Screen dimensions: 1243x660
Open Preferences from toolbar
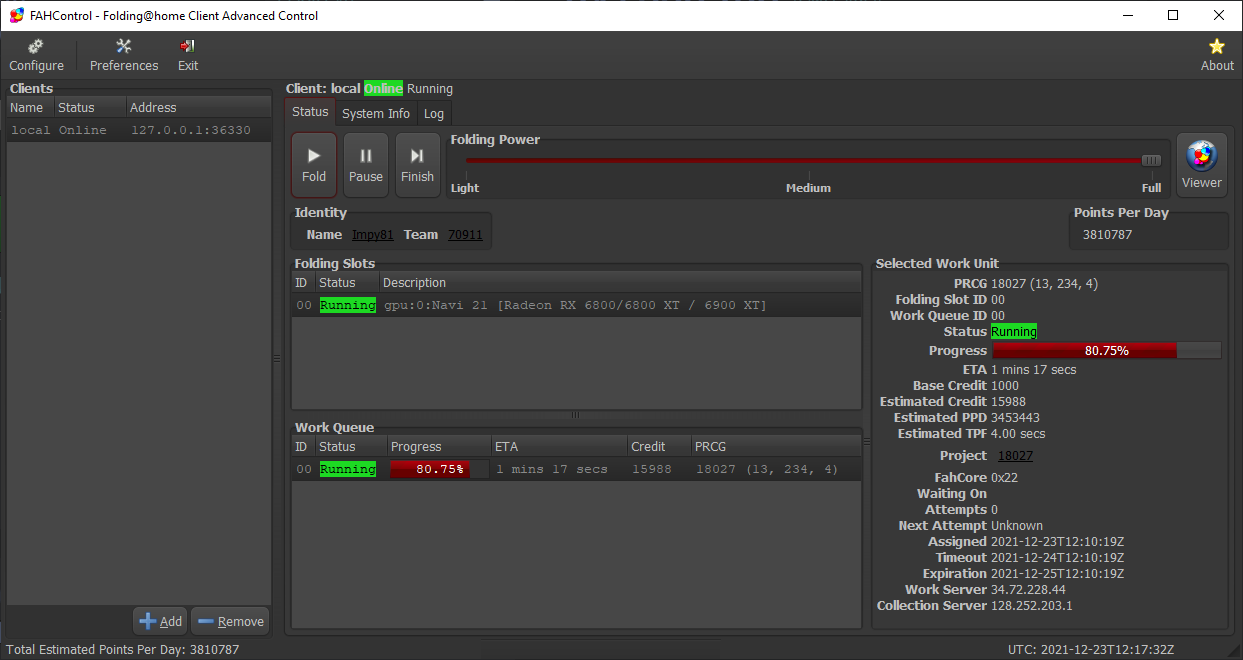click(124, 55)
